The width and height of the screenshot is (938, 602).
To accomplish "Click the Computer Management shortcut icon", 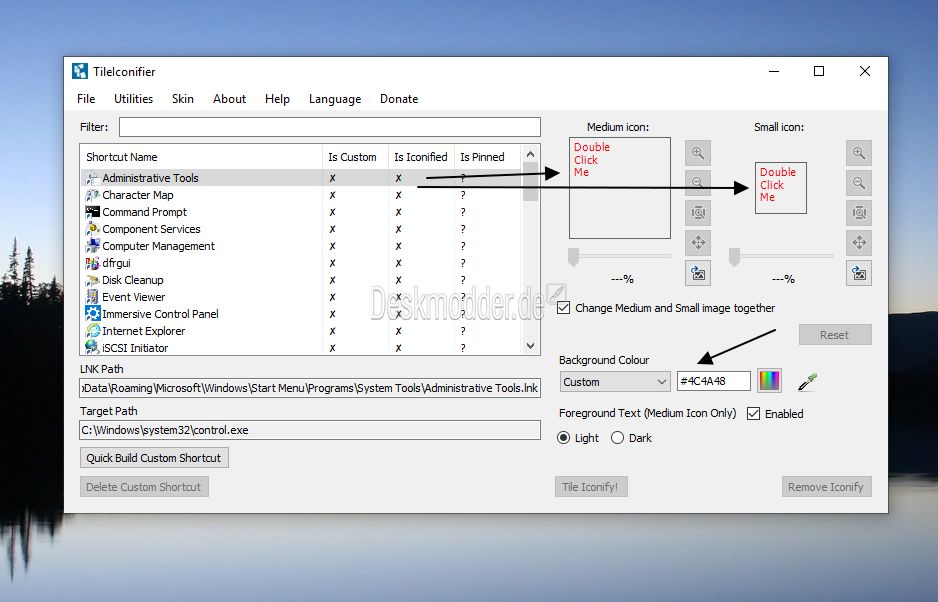I will pos(92,246).
